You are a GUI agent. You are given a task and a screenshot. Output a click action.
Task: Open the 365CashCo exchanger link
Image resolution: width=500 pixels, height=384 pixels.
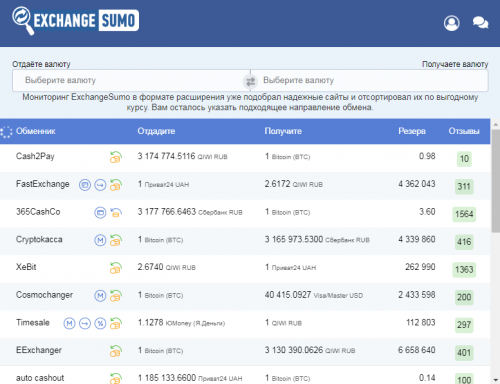point(38,212)
